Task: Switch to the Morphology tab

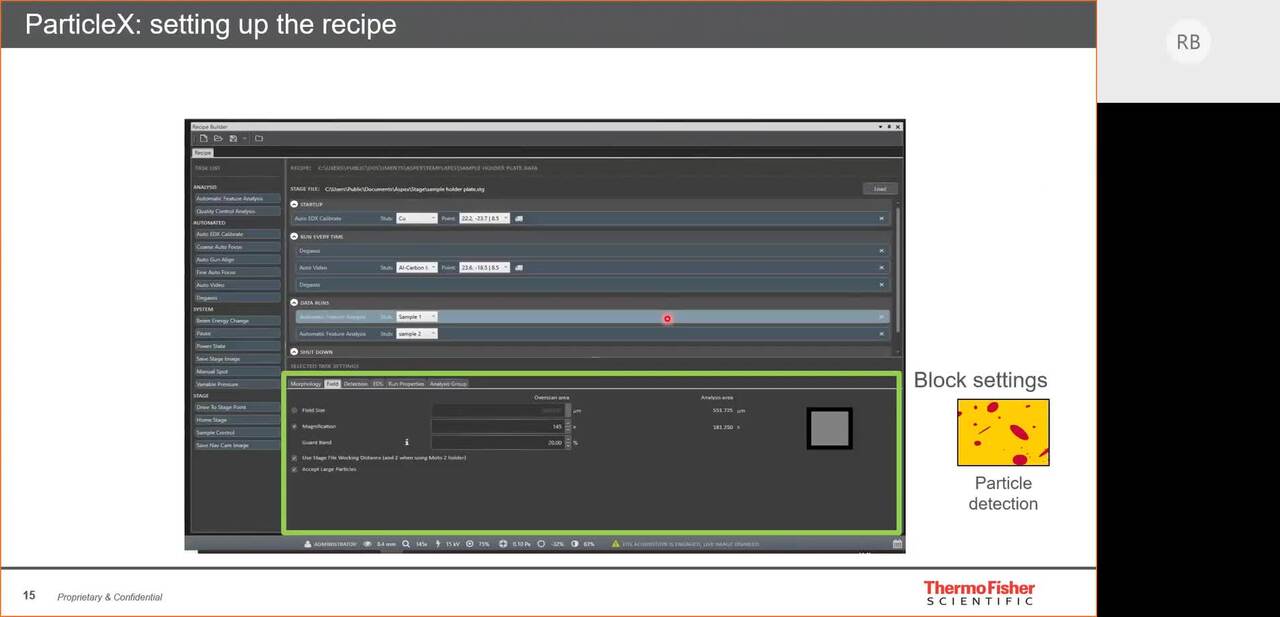Action: tap(305, 384)
